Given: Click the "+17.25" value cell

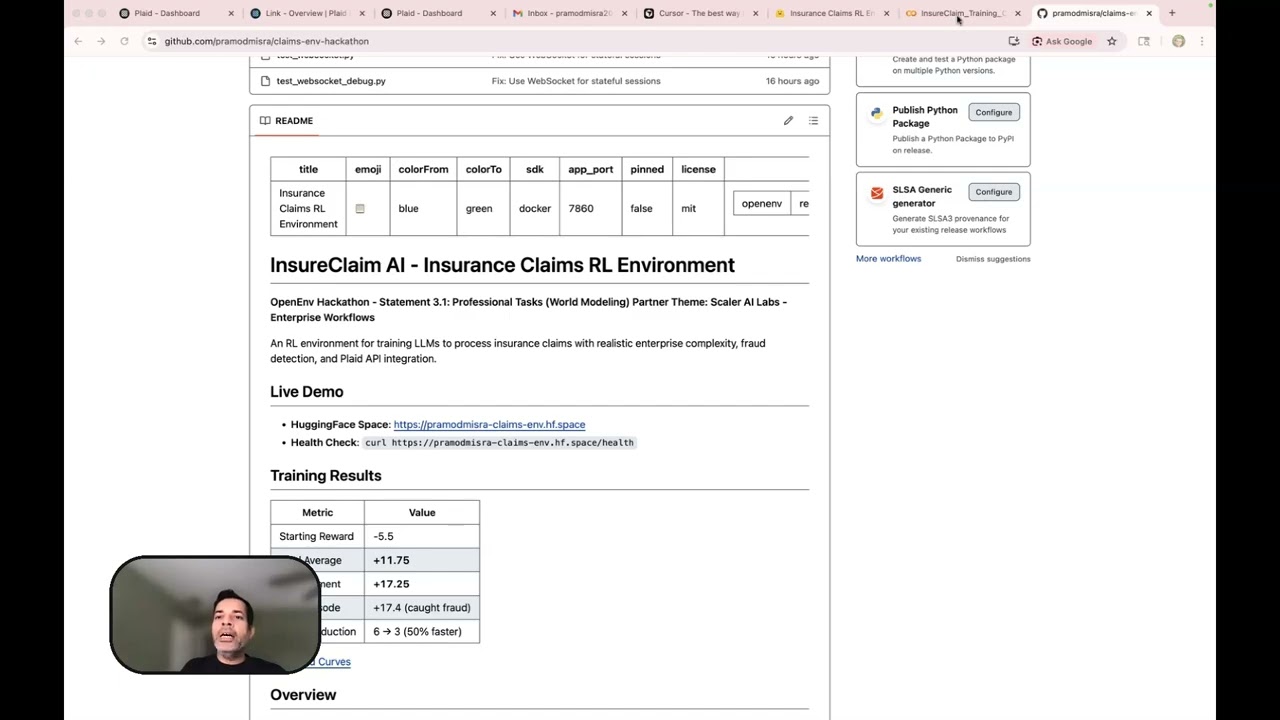Looking at the screenshot, I should 422,584.
